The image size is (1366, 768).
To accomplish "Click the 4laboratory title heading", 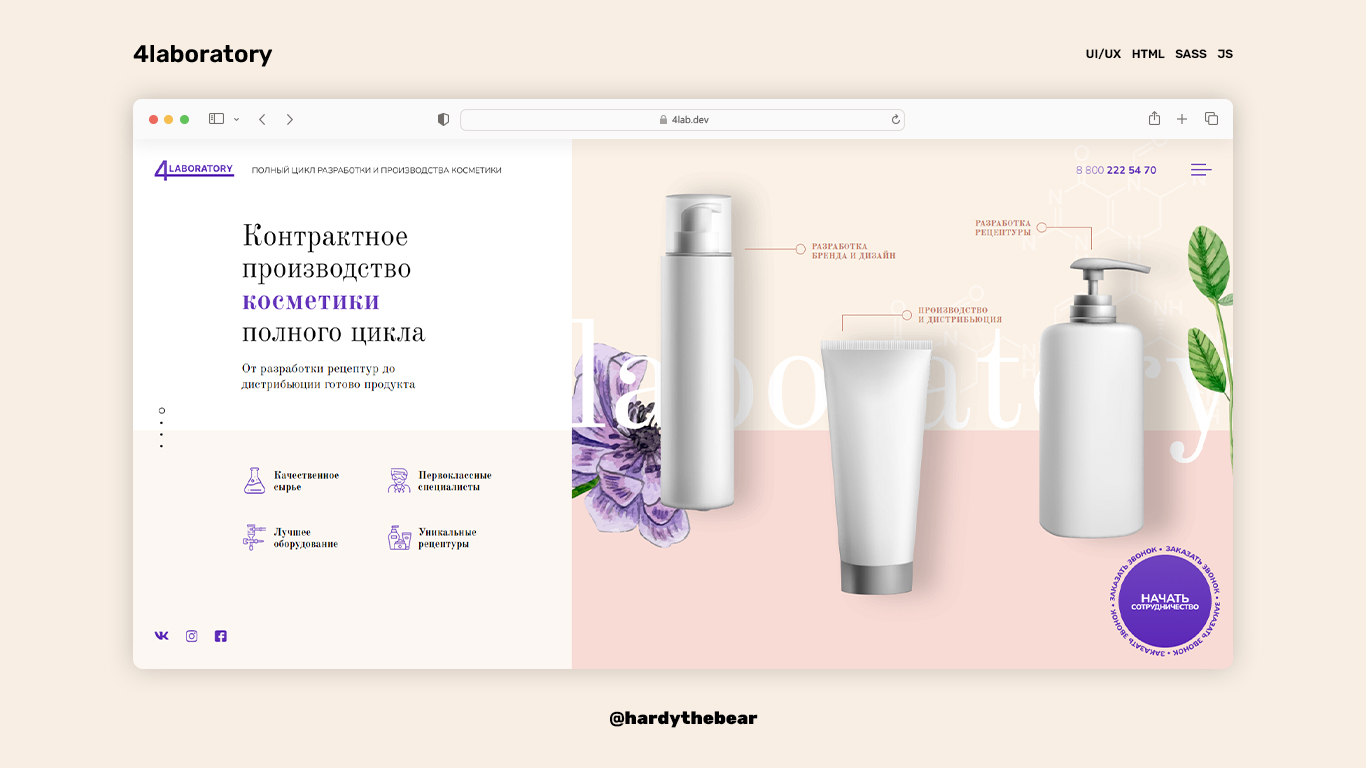I will (203, 54).
